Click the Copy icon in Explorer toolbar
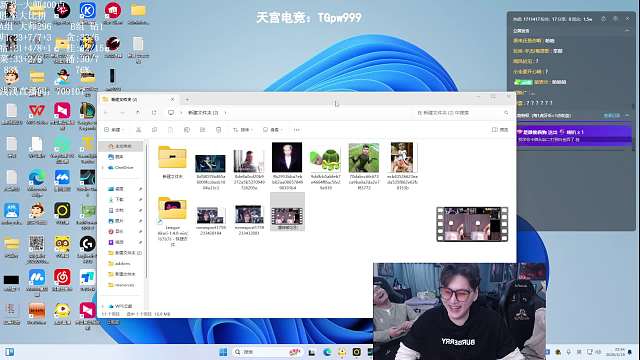 click(154, 130)
